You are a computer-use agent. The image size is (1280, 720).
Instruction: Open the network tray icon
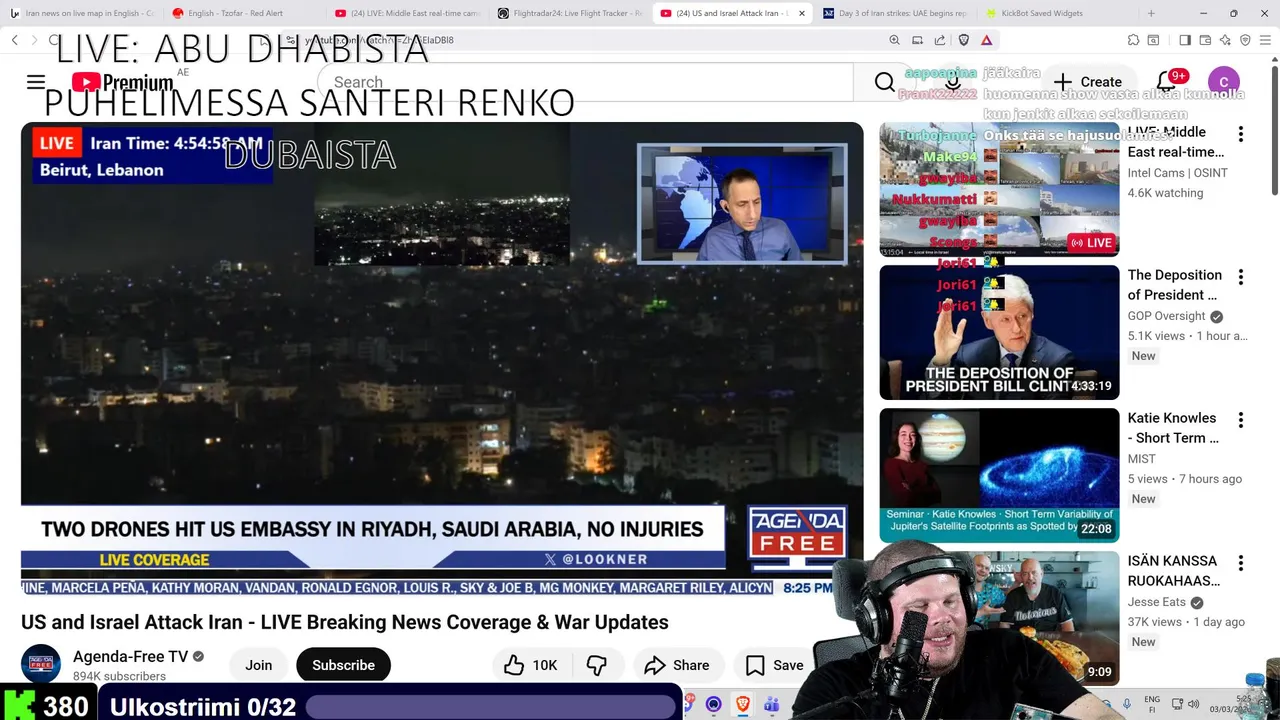pyautogui.click(x=1178, y=704)
